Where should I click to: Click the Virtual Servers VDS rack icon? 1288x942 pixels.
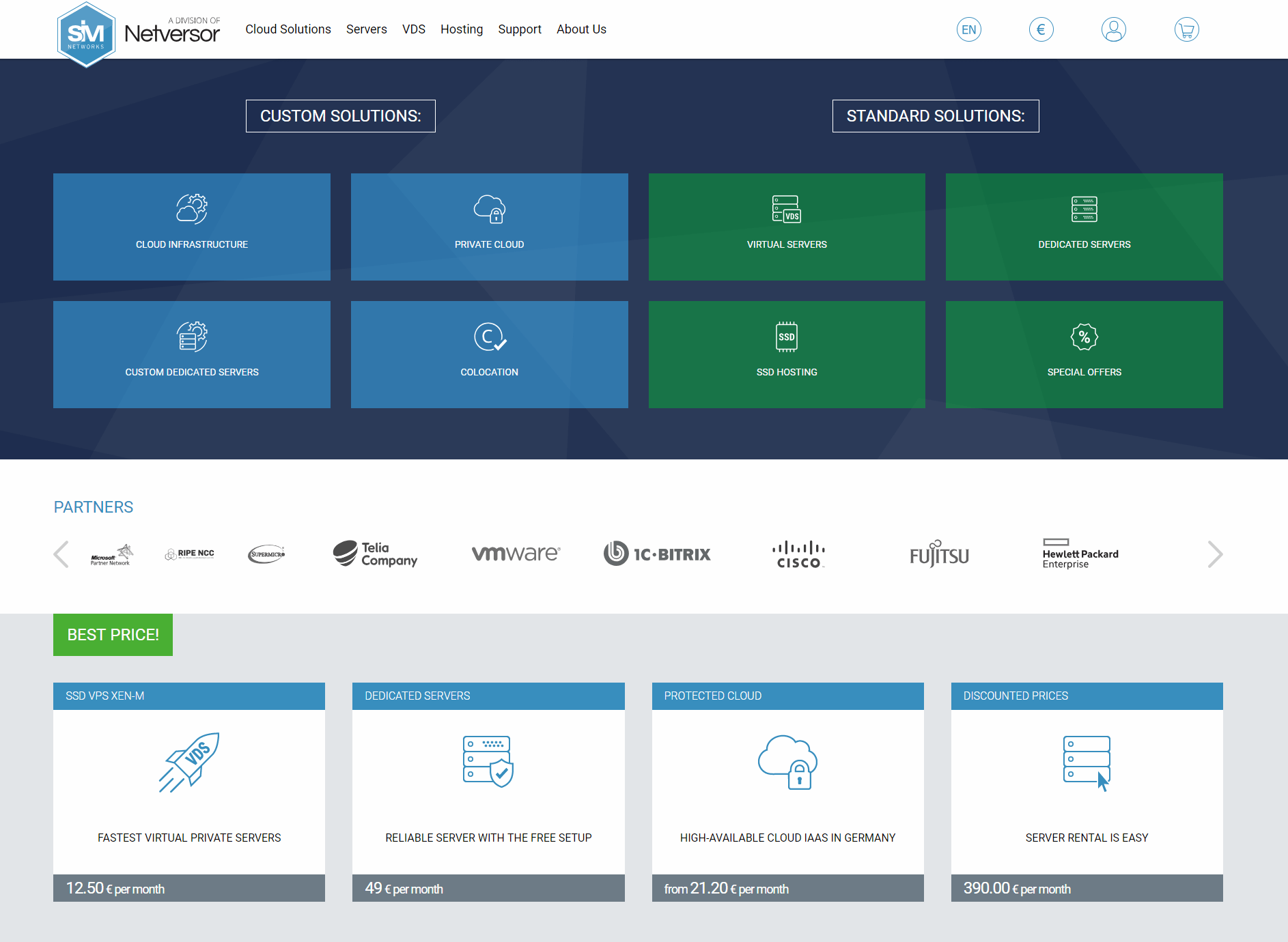pos(786,209)
